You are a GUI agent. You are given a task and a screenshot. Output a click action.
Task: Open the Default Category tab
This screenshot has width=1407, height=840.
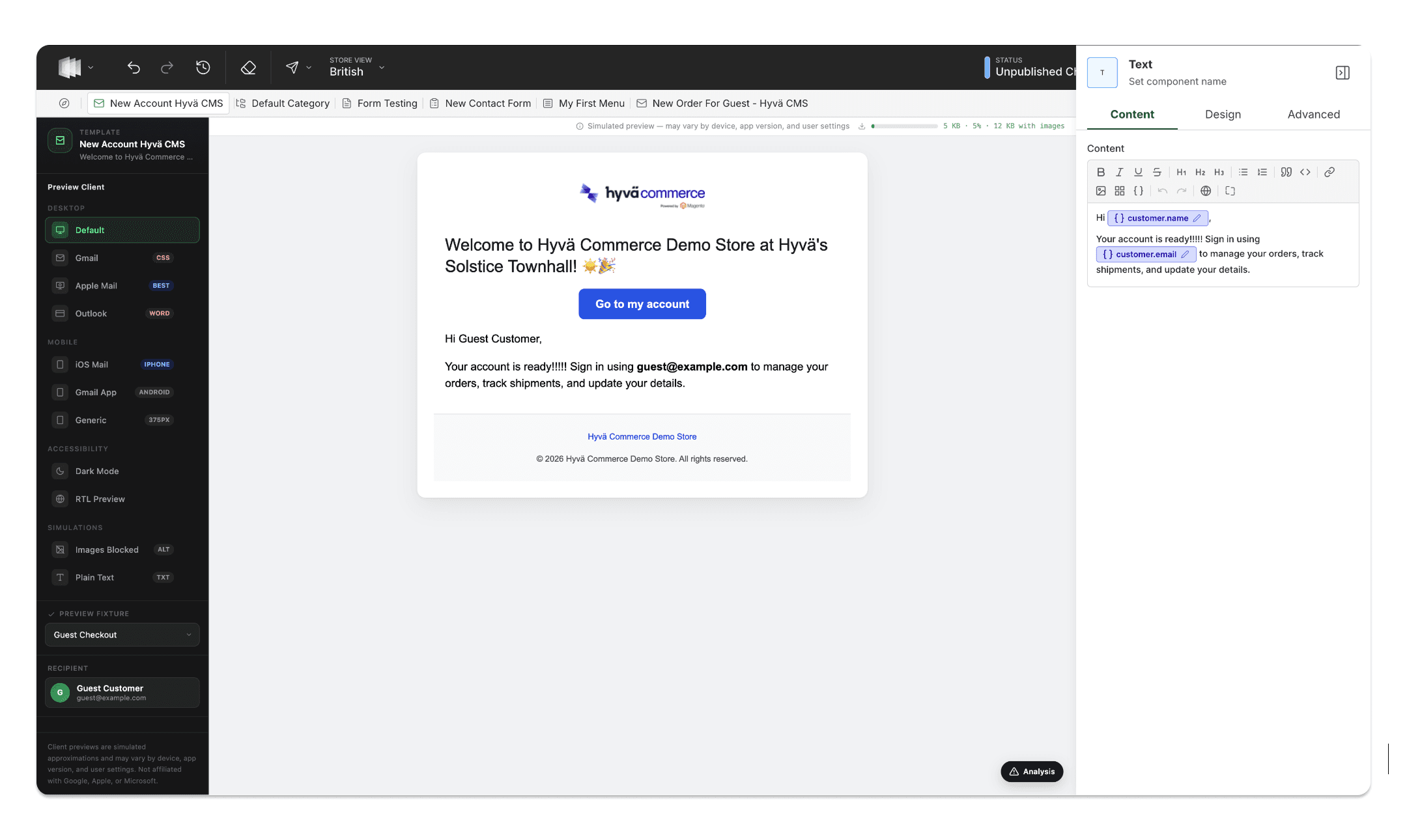[283, 103]
